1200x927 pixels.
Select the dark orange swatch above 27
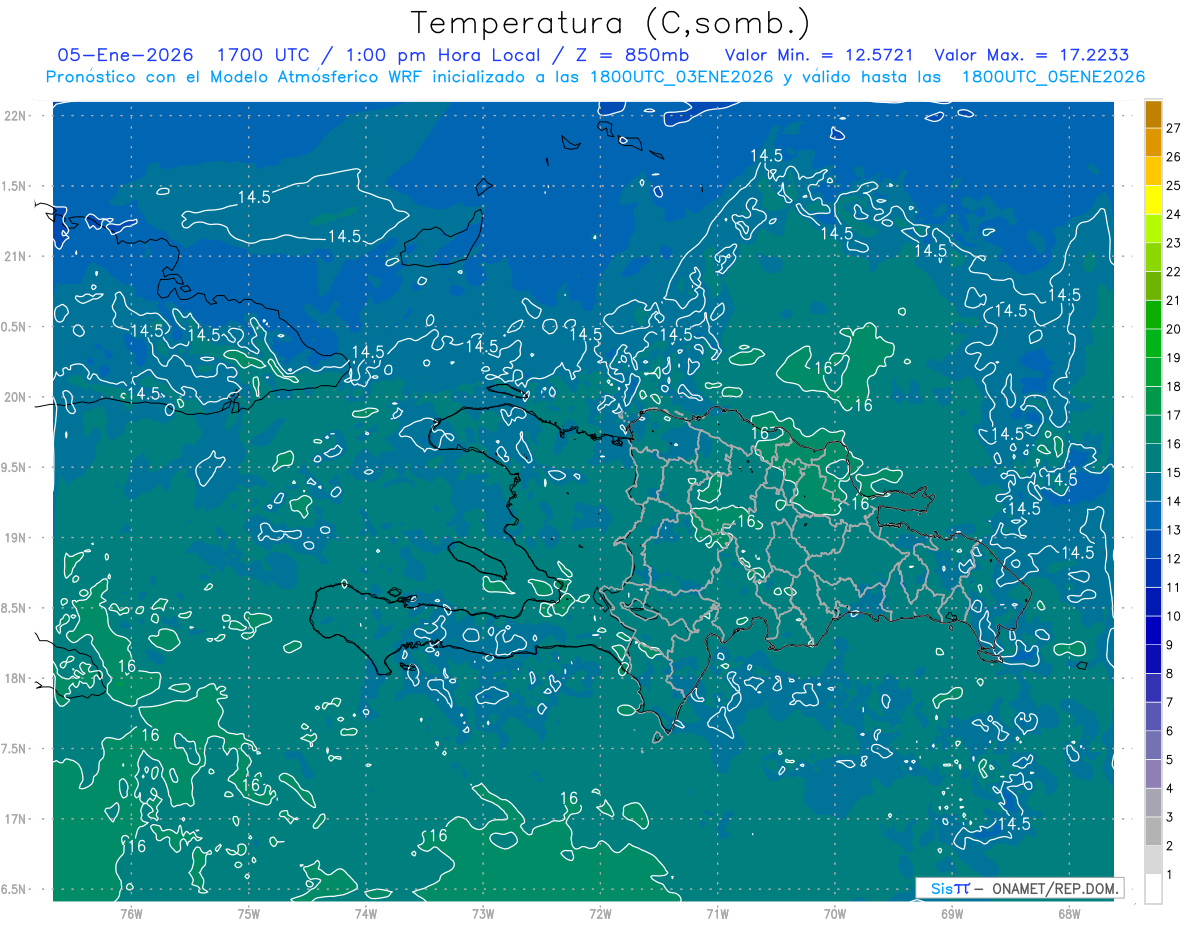coord(1153,114)
